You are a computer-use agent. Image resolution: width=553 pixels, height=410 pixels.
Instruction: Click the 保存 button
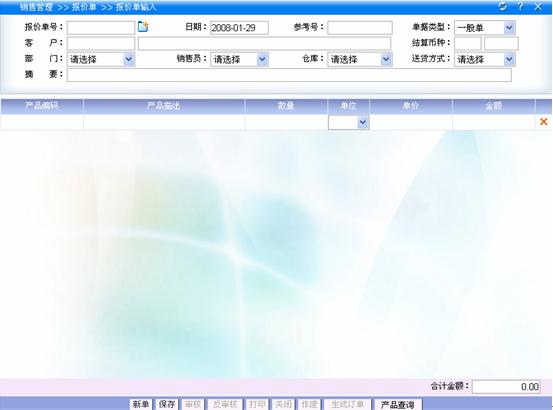pyautogui.click(x=167, y=404)
